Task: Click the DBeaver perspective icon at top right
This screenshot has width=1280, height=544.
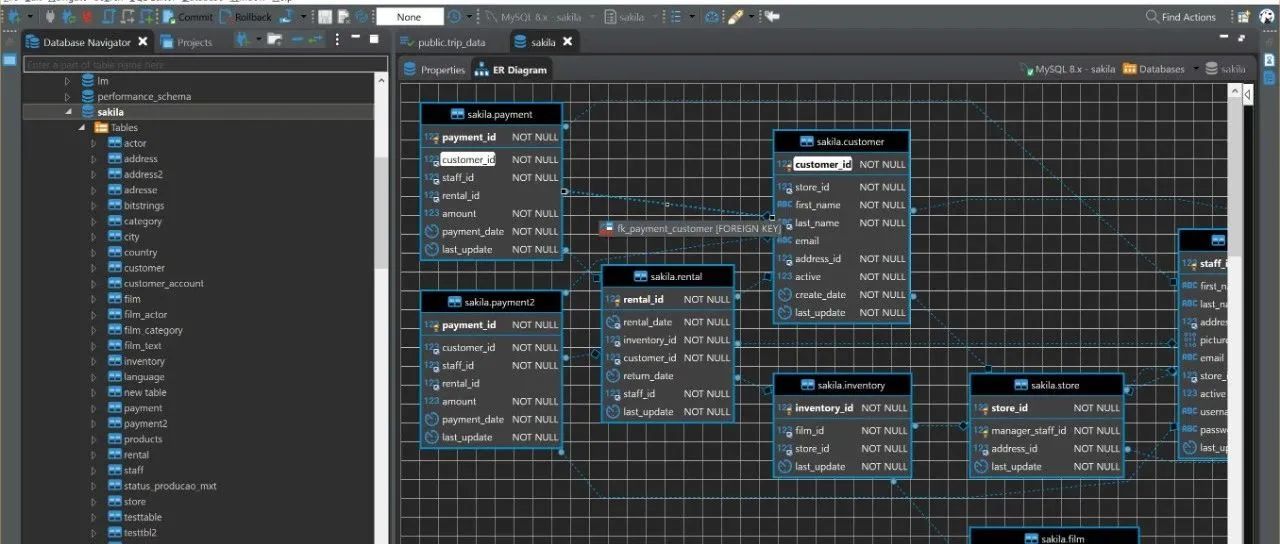Action: (x=1267, y=17)
